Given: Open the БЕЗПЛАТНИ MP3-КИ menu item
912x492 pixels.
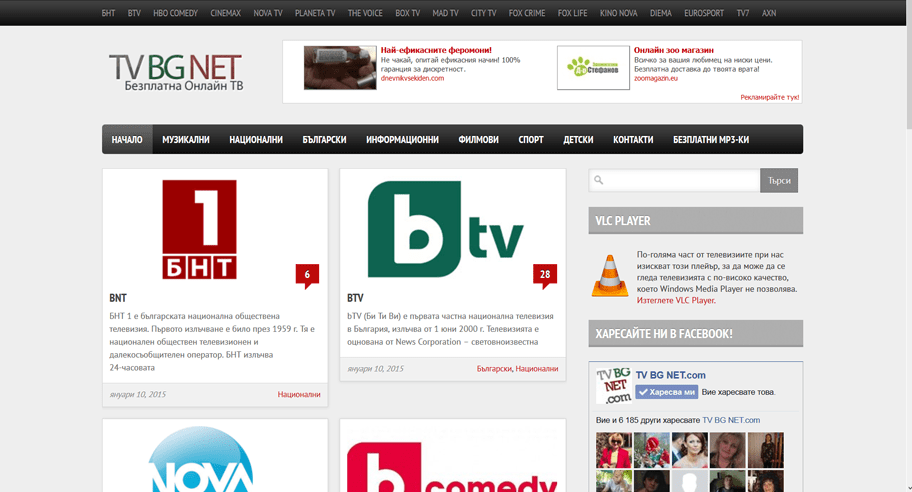Looking at the screenshot, I should [711, 140].
